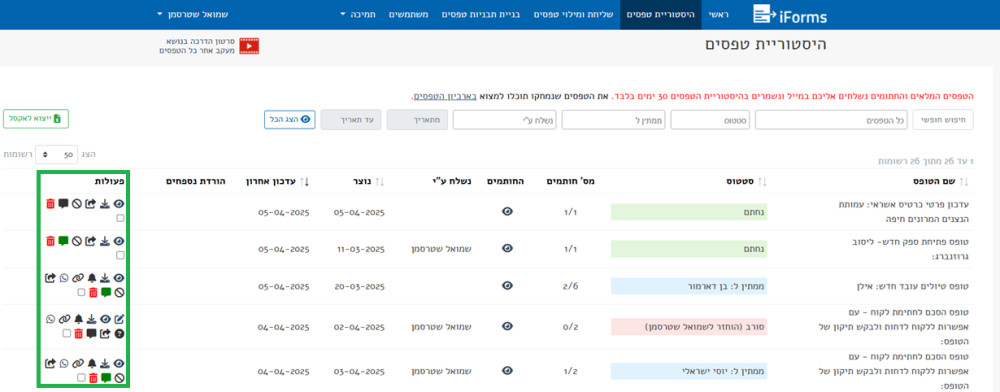
Task: Open היסטוריית טפסים tab
Action: coord(661,14)
